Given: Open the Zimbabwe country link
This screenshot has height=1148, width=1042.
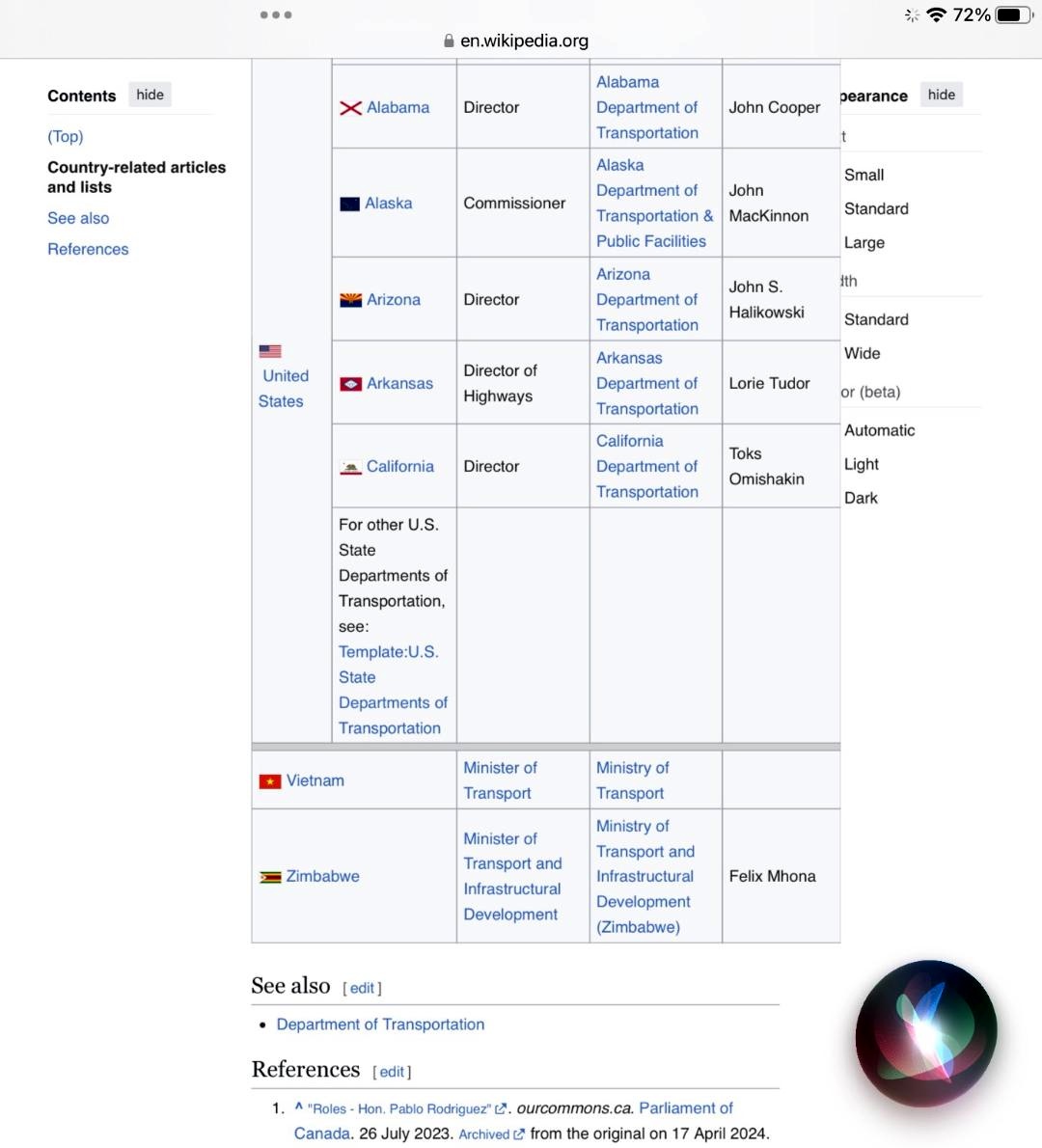Looking at the screenshot, I should [x=322, y=876].
